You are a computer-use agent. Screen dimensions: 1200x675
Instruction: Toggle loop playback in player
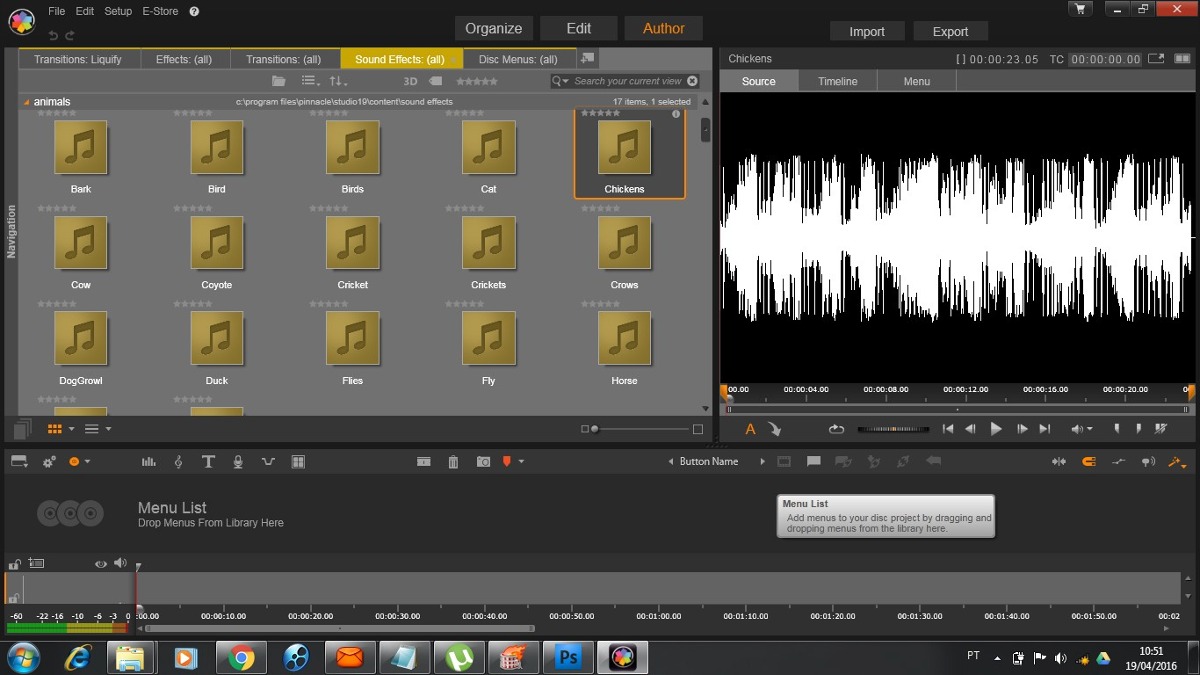[x=836, y=429]
